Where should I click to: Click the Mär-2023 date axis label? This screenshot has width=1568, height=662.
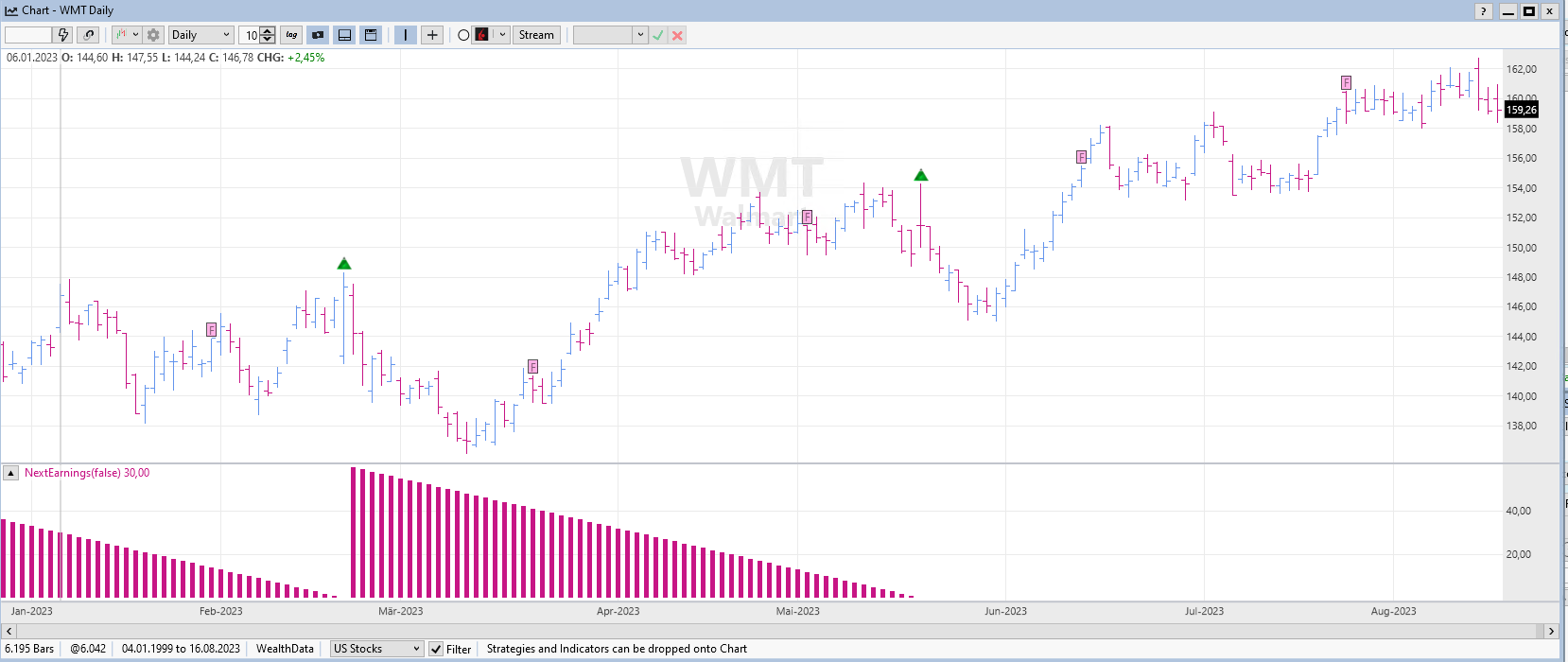[x=401, y=611]
